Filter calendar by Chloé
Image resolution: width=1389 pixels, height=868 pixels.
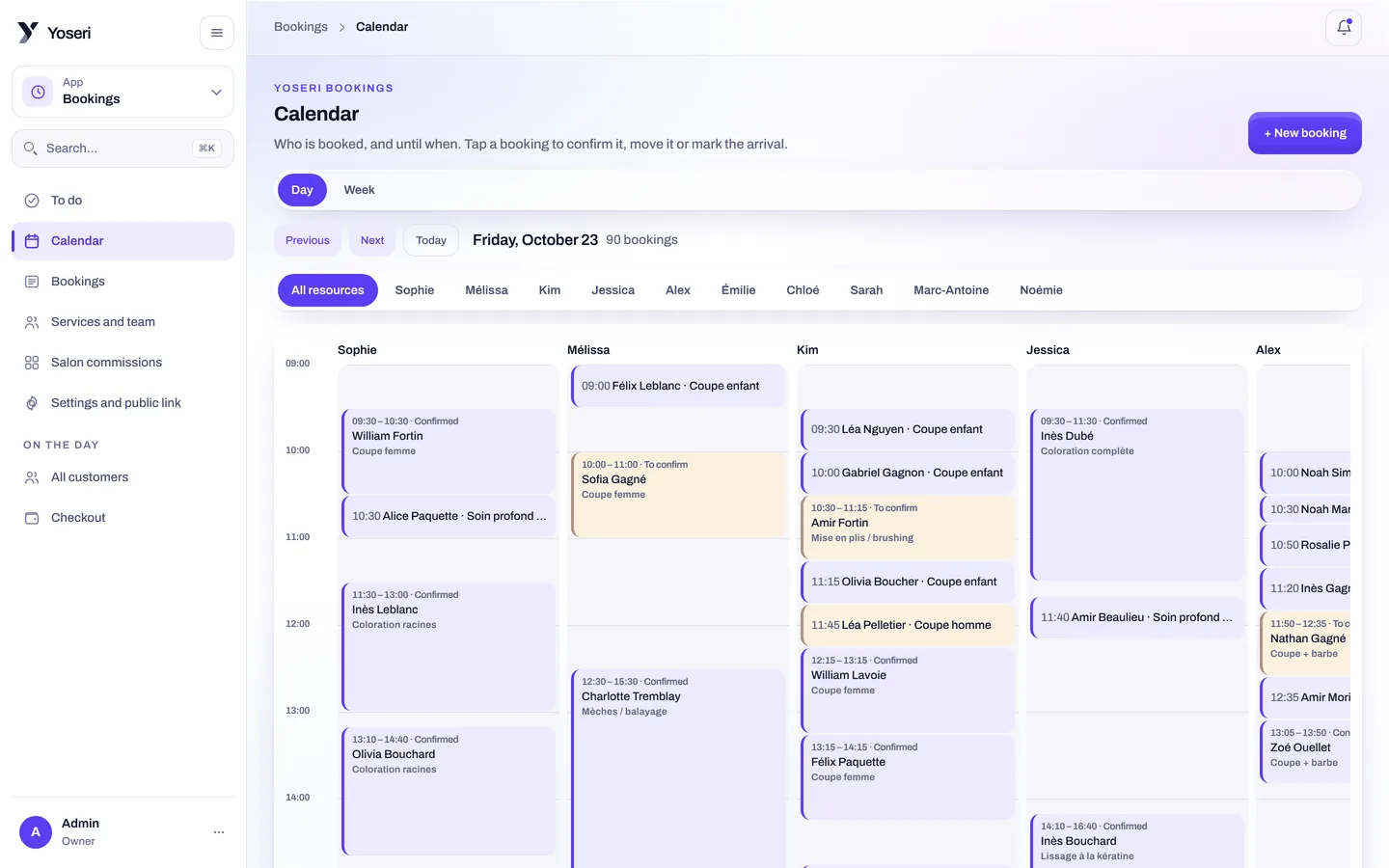[803, 290]
